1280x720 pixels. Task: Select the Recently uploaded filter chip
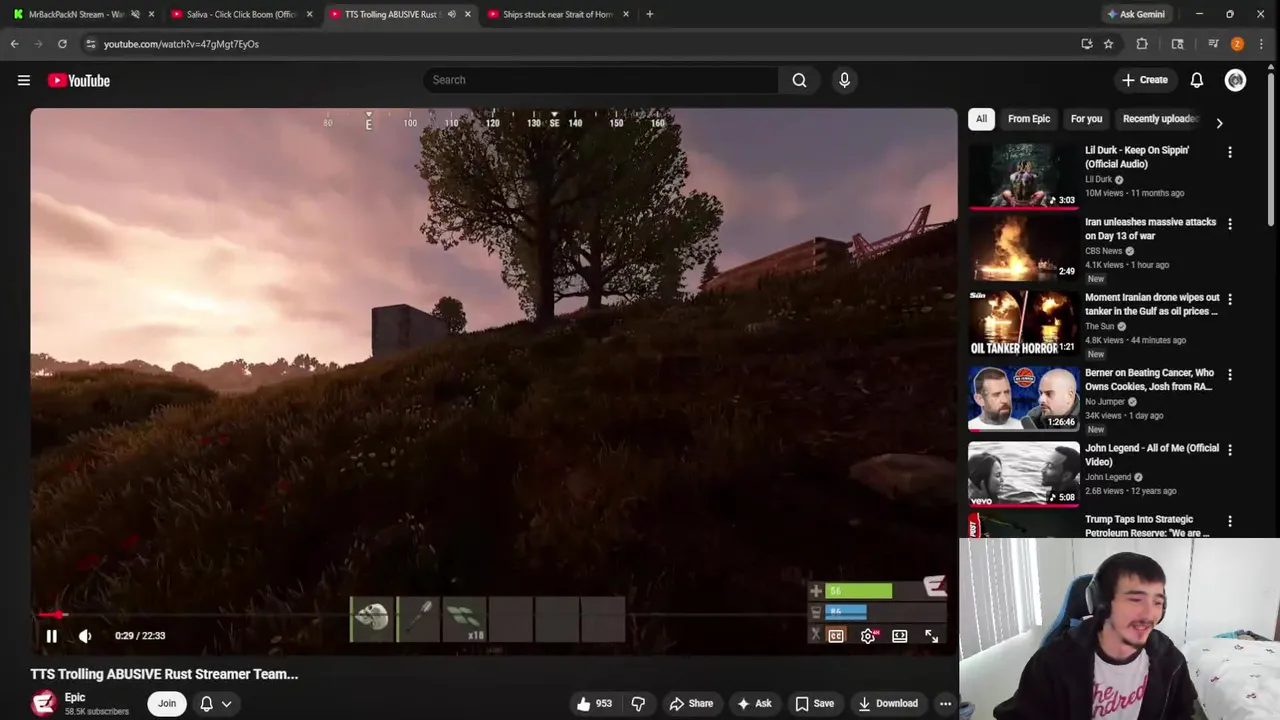[x=1160, y=119]
